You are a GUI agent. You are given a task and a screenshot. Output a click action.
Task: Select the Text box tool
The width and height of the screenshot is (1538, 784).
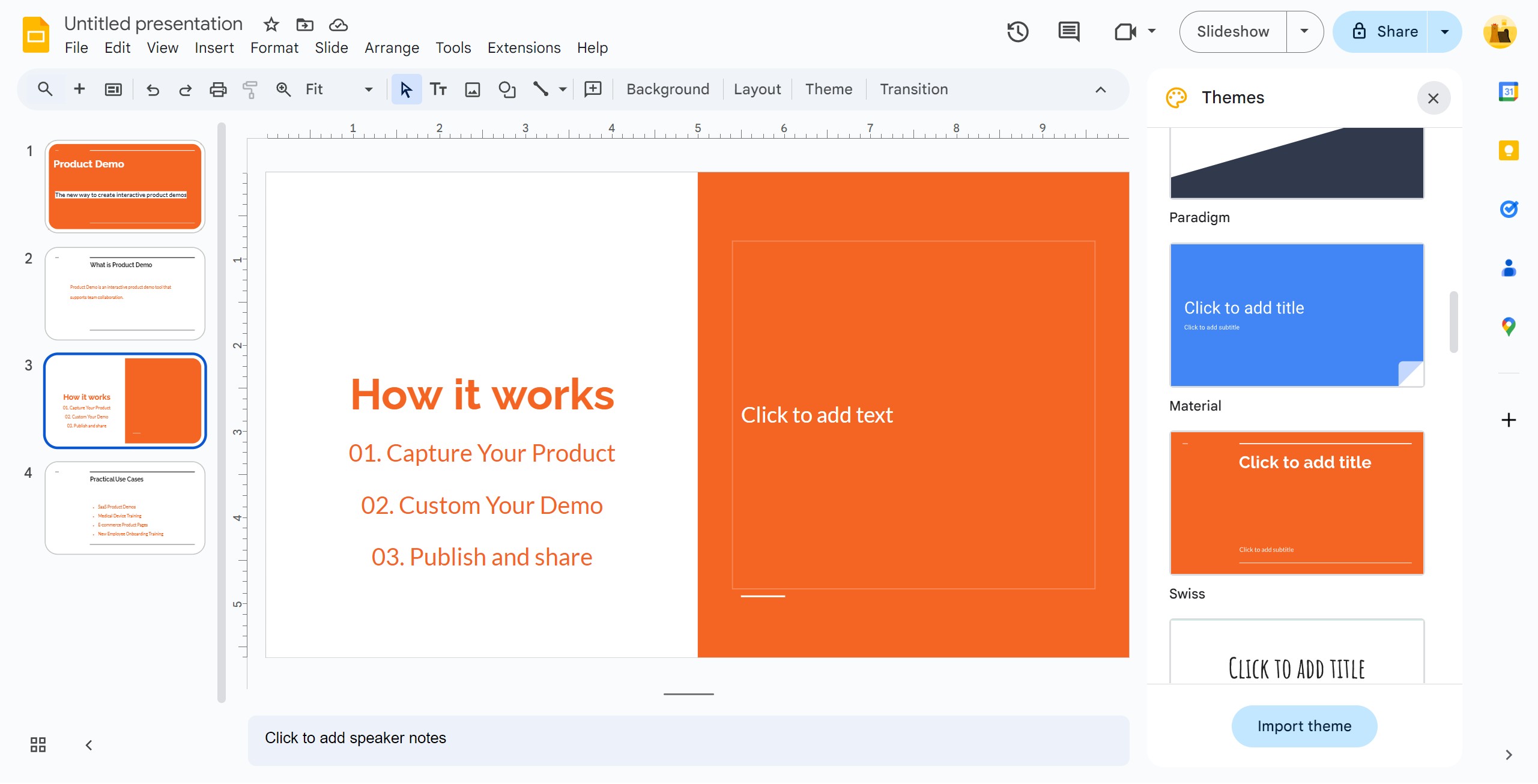(438, 89)
